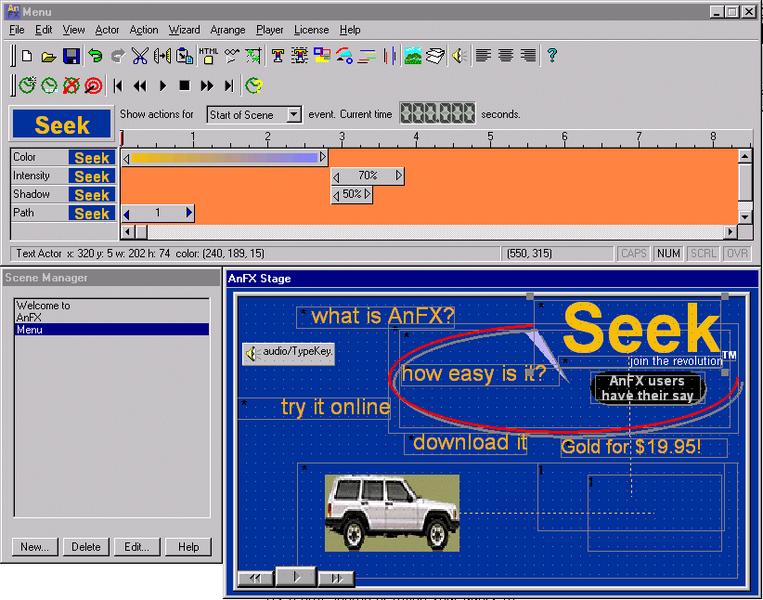Jump to end of timeline
763x600 pixels.
click(229, 86)
